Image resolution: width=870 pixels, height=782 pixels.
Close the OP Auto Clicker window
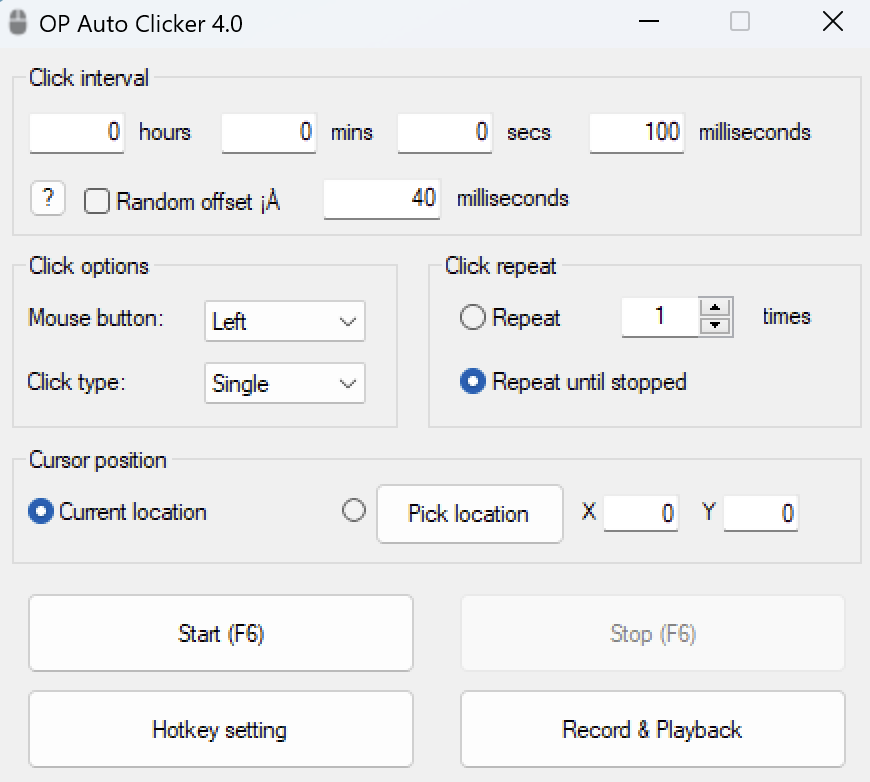coord(832,22)
